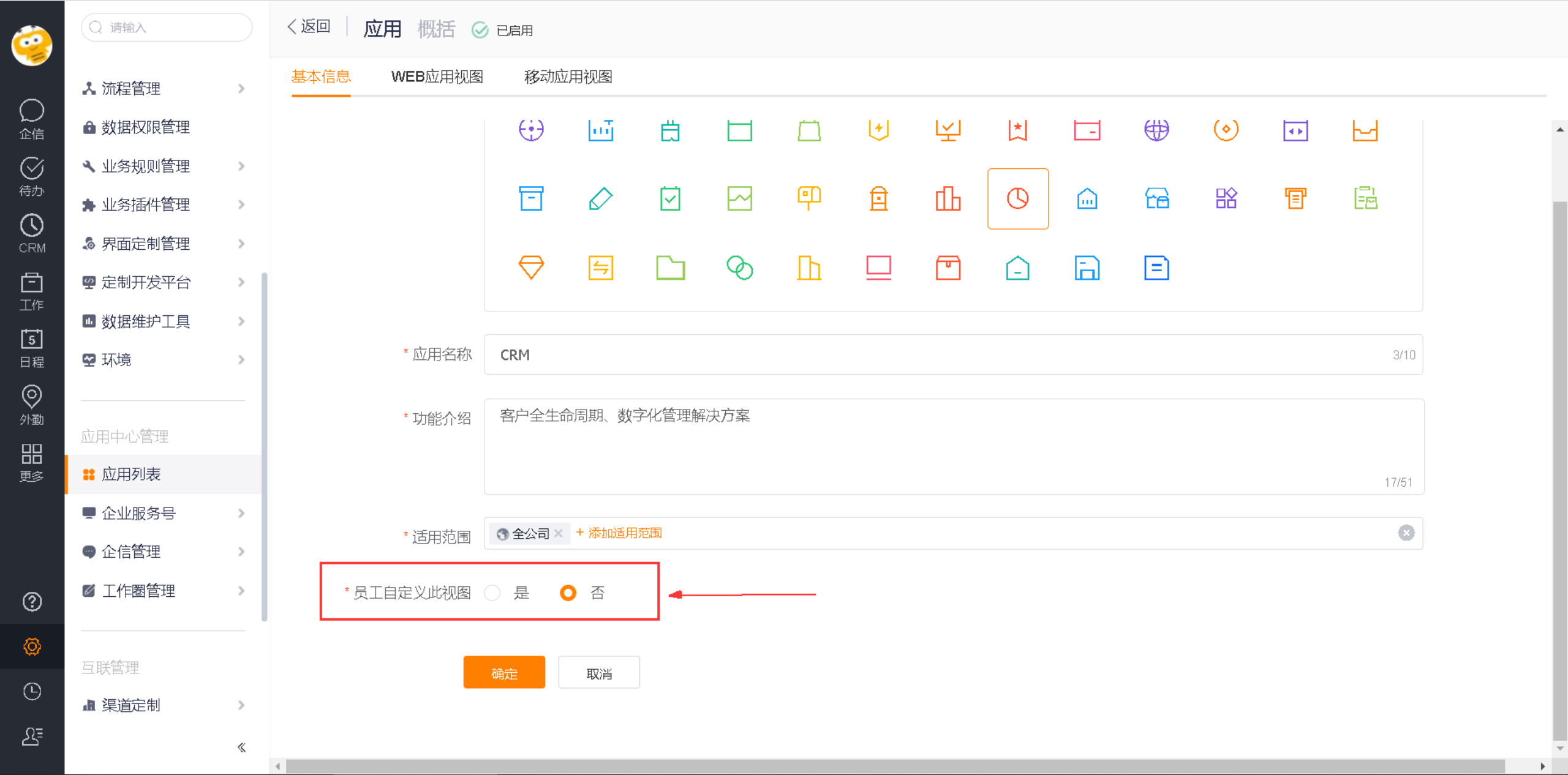Click the orange 确定 button
Screen dimensions: 1568x775
tap(504, 673)
